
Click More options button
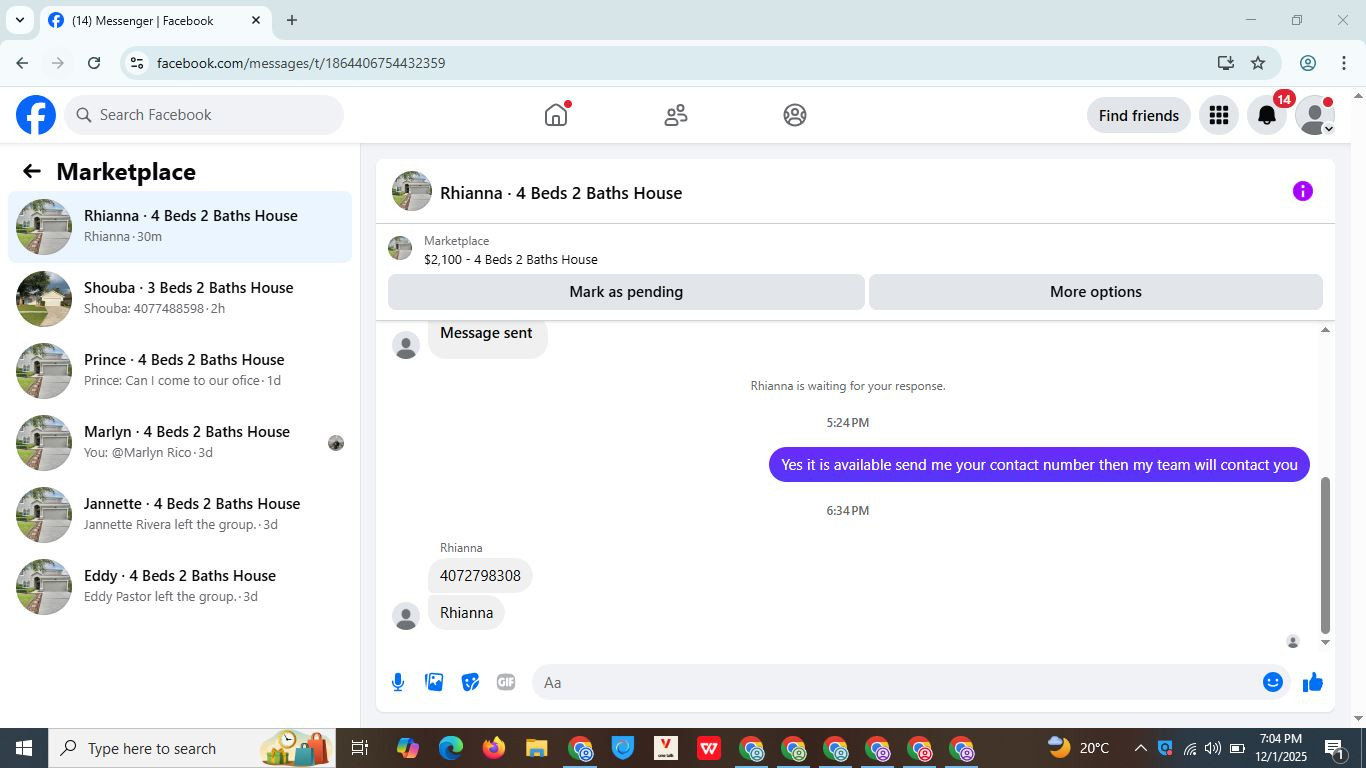tap(1095, 292)
